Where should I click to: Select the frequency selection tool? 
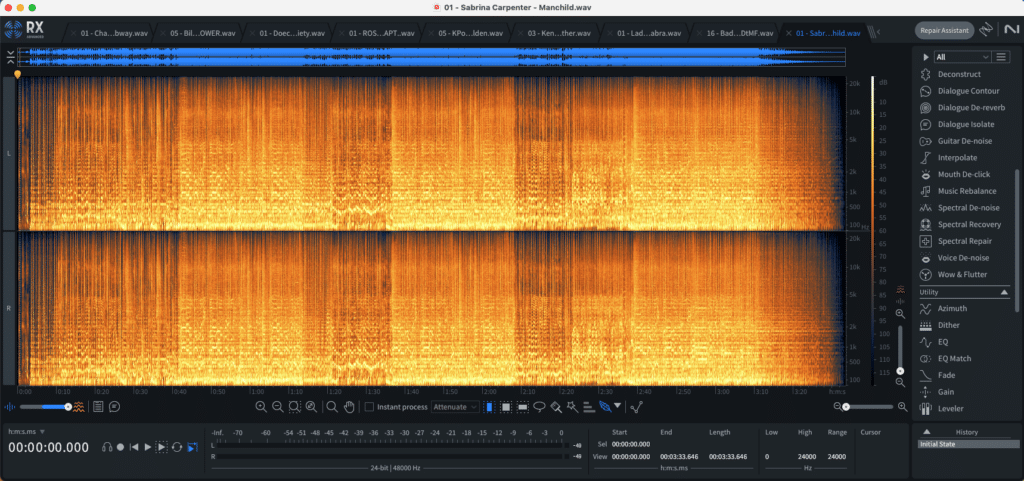click(522, 407)
